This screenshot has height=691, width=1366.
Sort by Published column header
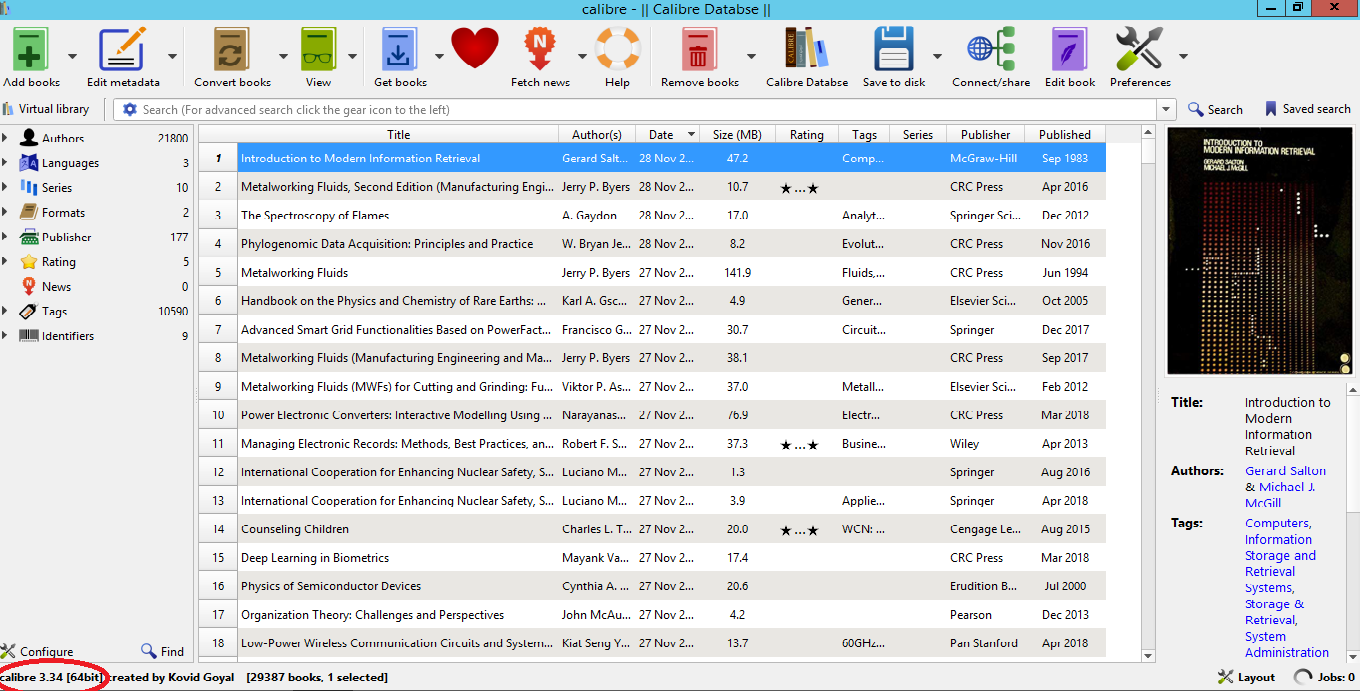pos(1065,134)
